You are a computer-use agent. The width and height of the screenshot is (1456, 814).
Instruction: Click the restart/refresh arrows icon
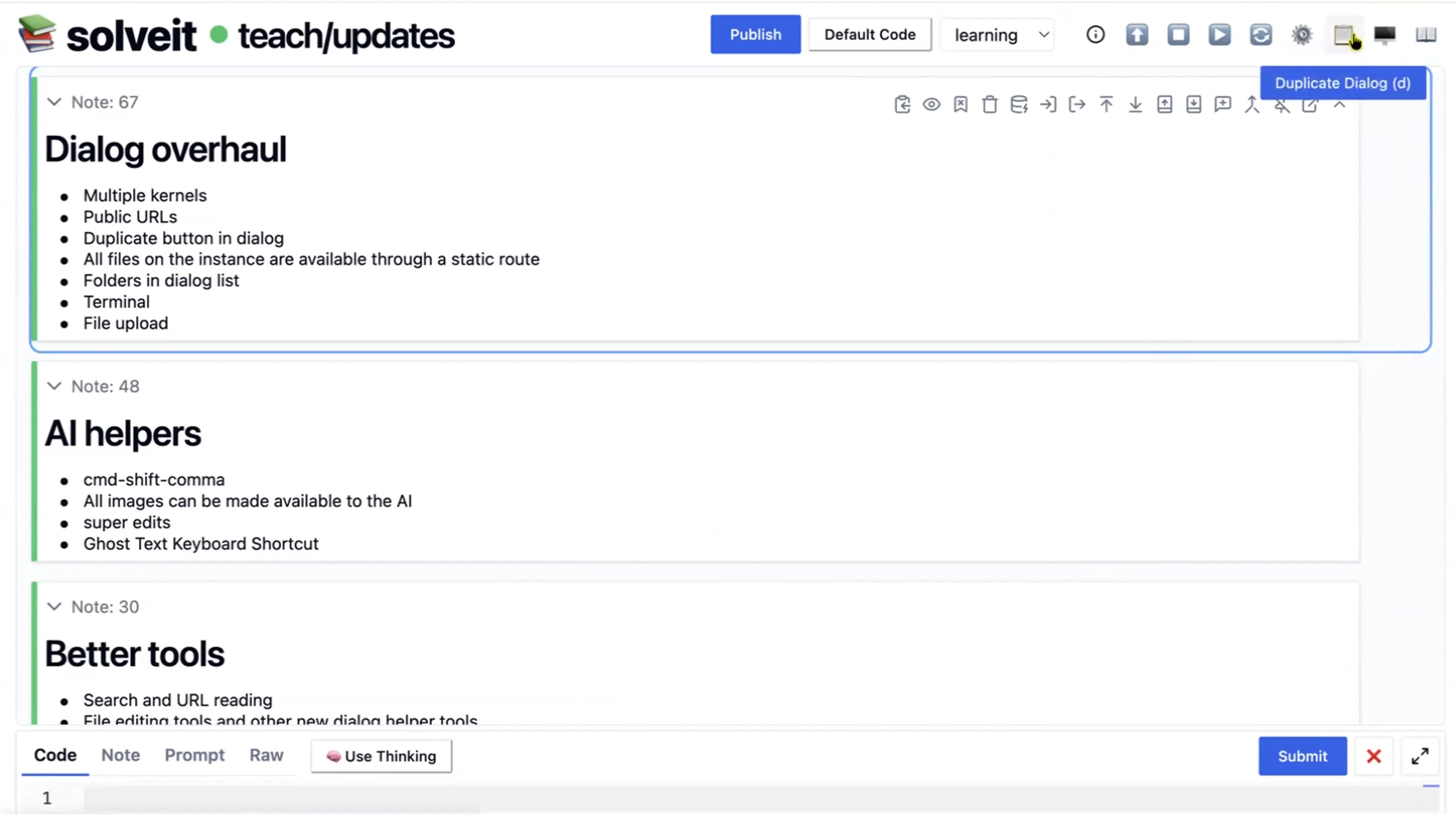[1260, 35]
